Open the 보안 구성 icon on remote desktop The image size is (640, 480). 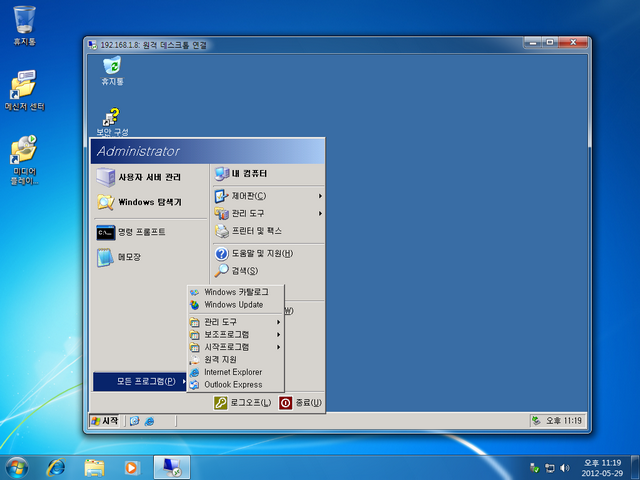(112, 122)
